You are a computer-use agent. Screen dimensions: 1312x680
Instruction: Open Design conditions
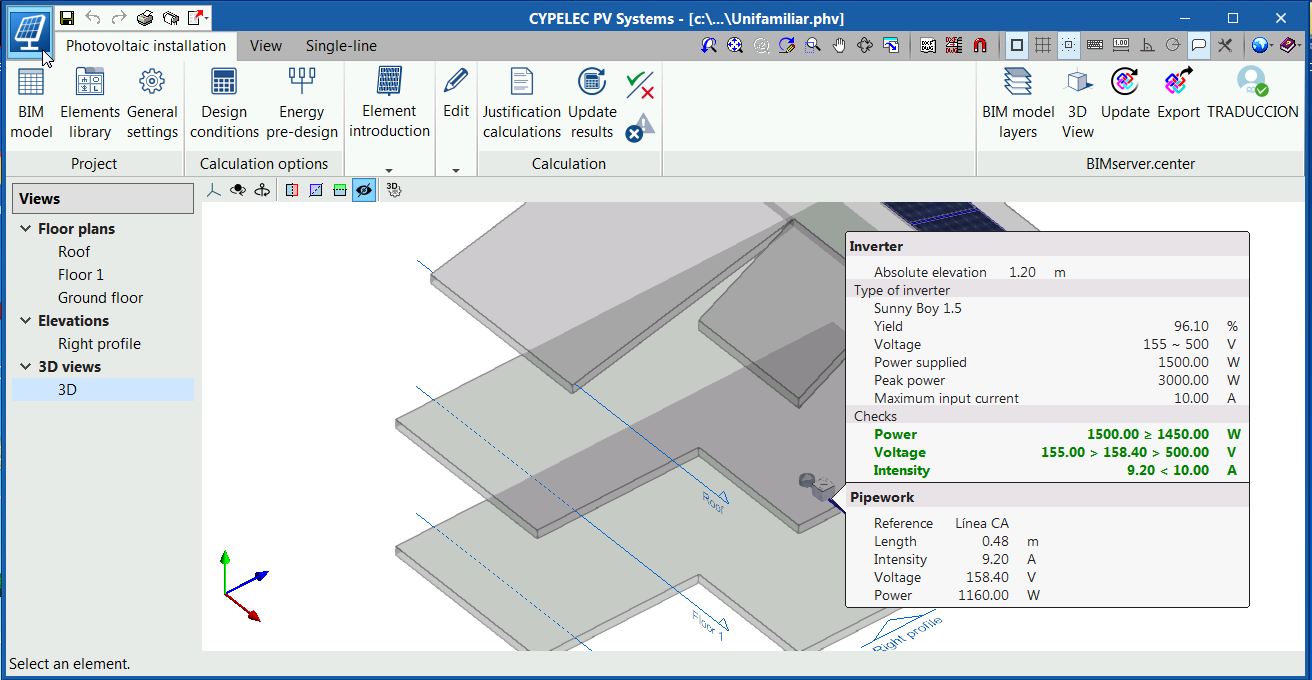[x=223, y=100]
